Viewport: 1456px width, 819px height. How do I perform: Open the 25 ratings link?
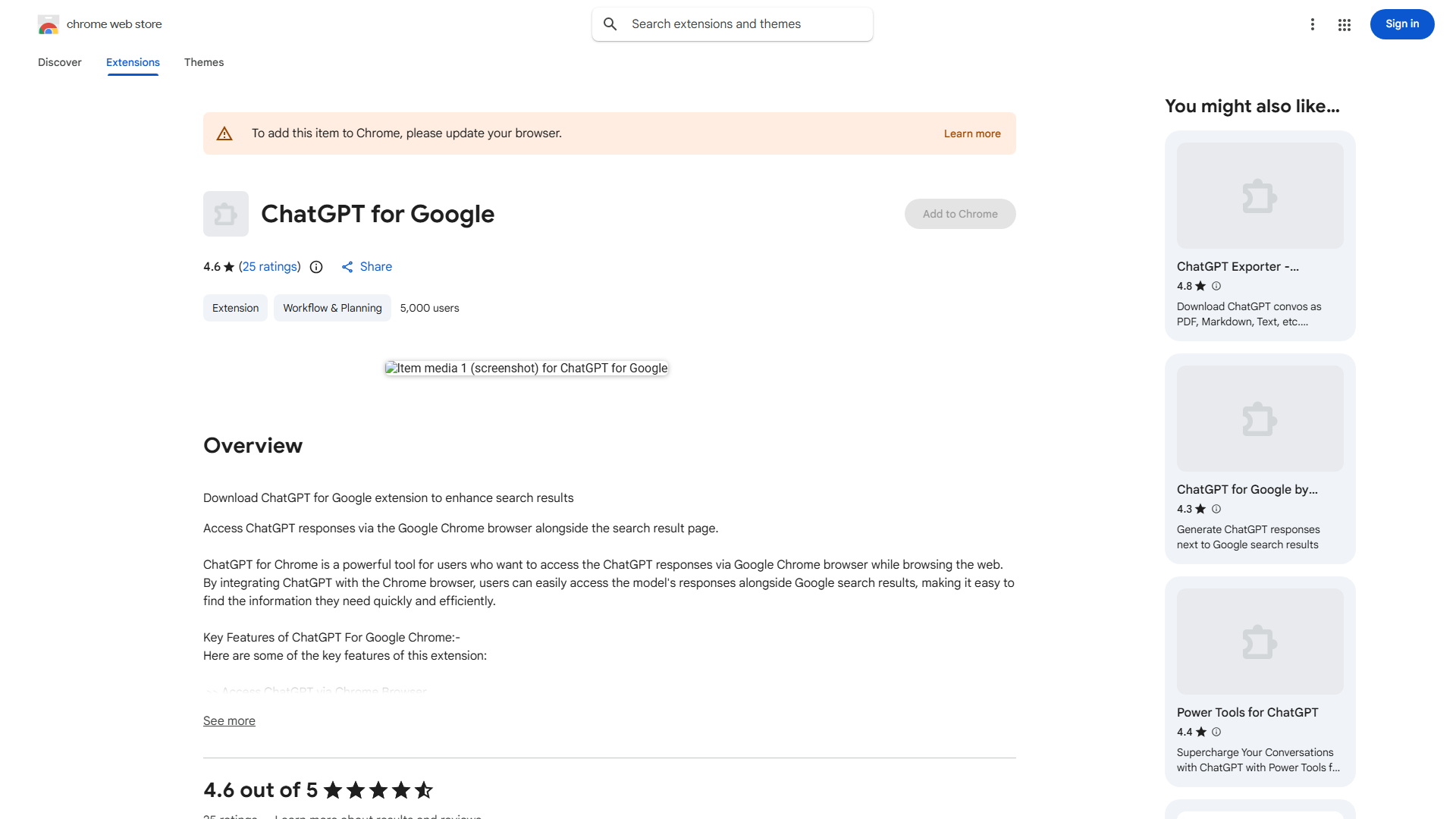coord(269,267)
